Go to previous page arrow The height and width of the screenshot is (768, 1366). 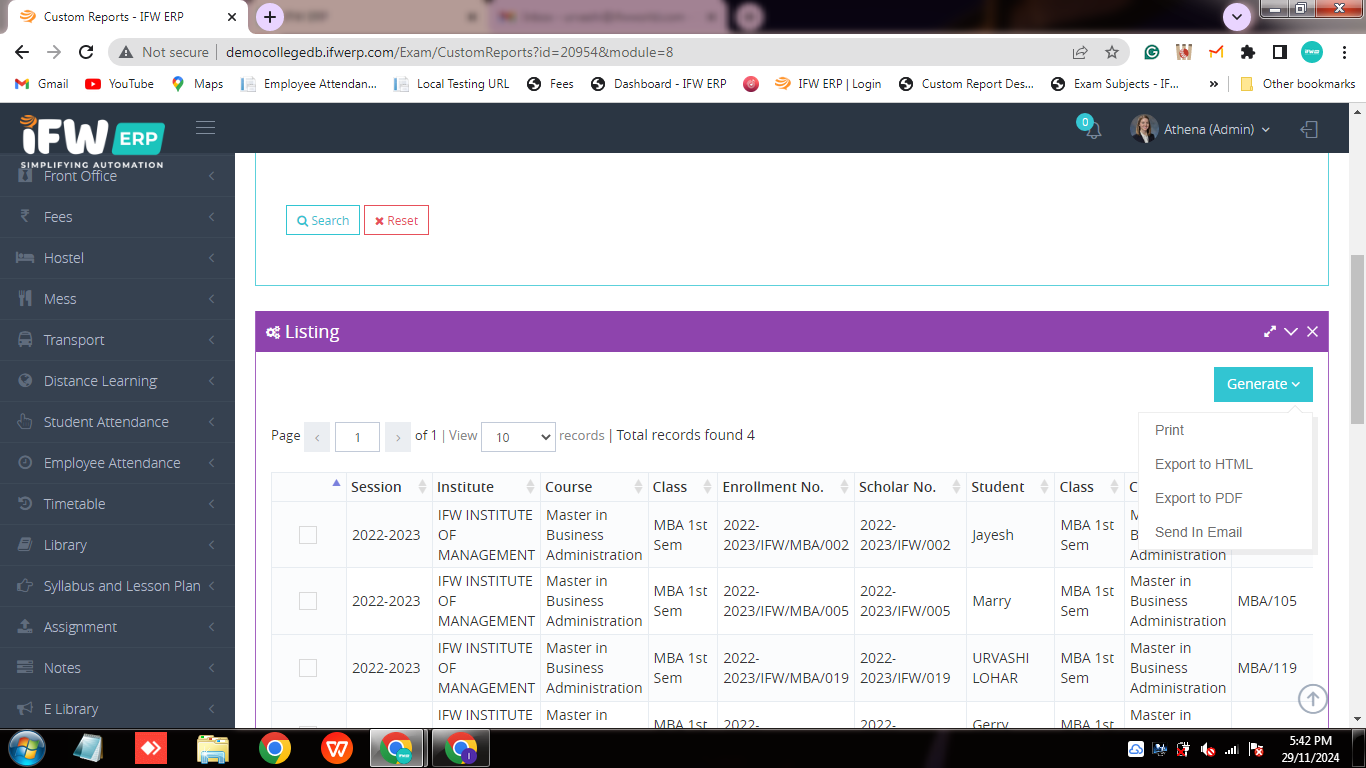pyautogui.click(x=317, y=437)
